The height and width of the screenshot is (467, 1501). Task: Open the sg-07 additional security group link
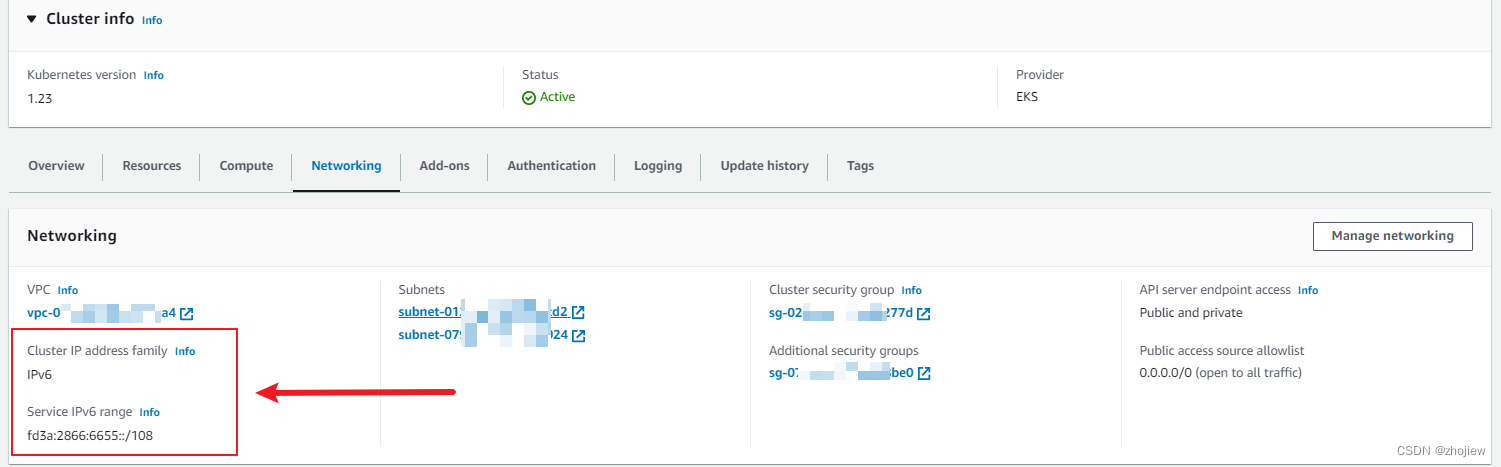(841, 373)
